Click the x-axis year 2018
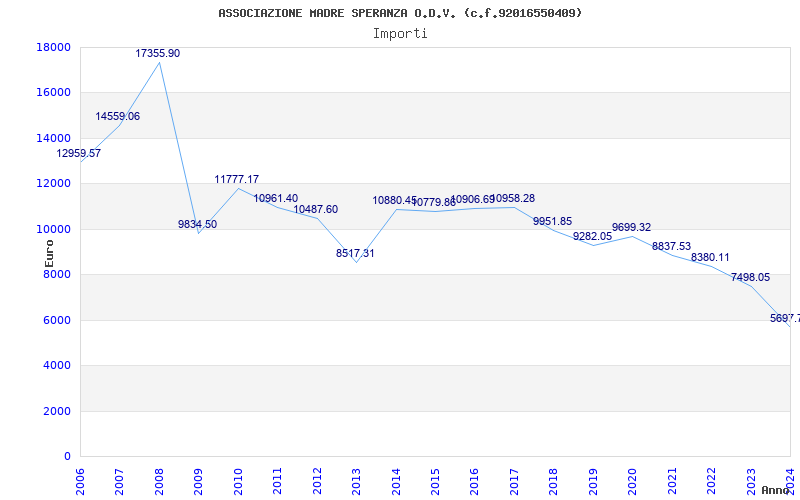 point(554,481)
